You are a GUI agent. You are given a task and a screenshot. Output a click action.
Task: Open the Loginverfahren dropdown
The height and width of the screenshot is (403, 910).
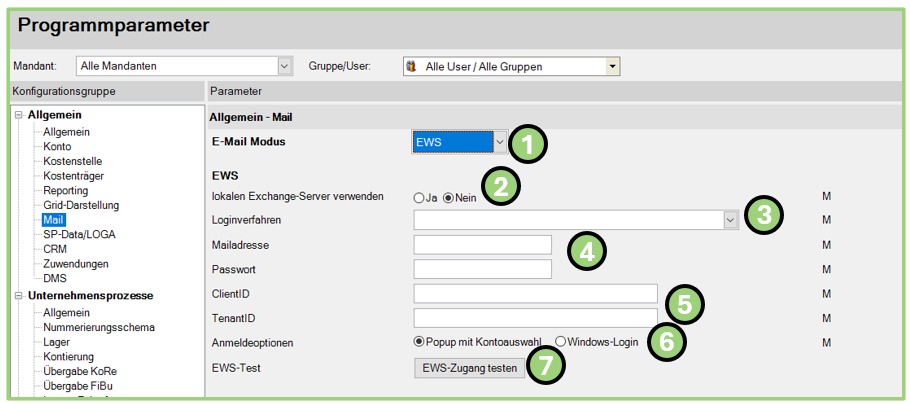730,220
